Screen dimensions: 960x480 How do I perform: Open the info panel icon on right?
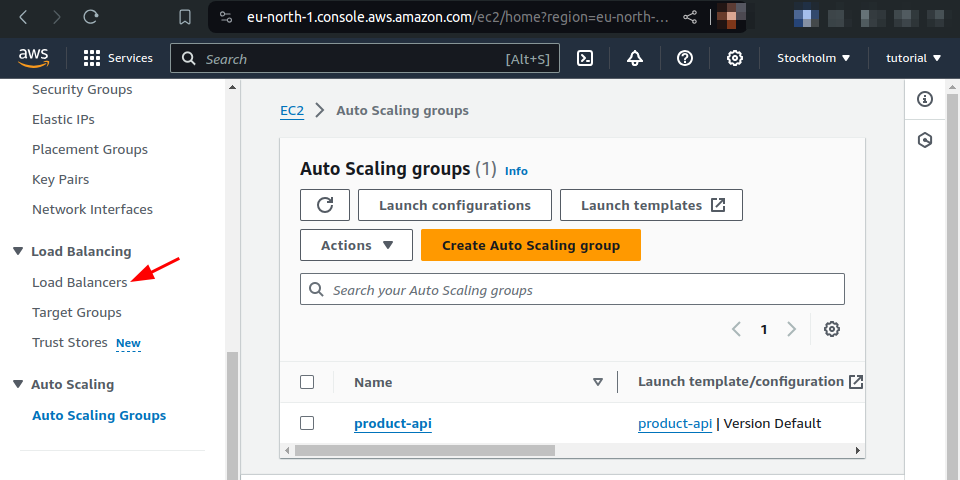[x=925, y=99]
